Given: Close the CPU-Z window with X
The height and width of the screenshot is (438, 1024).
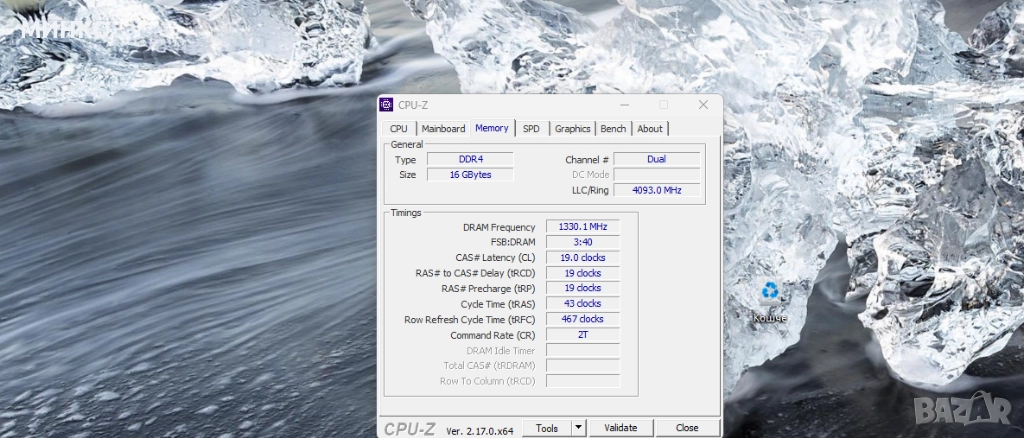Looking at the screenshot, I should click(703, 105).
